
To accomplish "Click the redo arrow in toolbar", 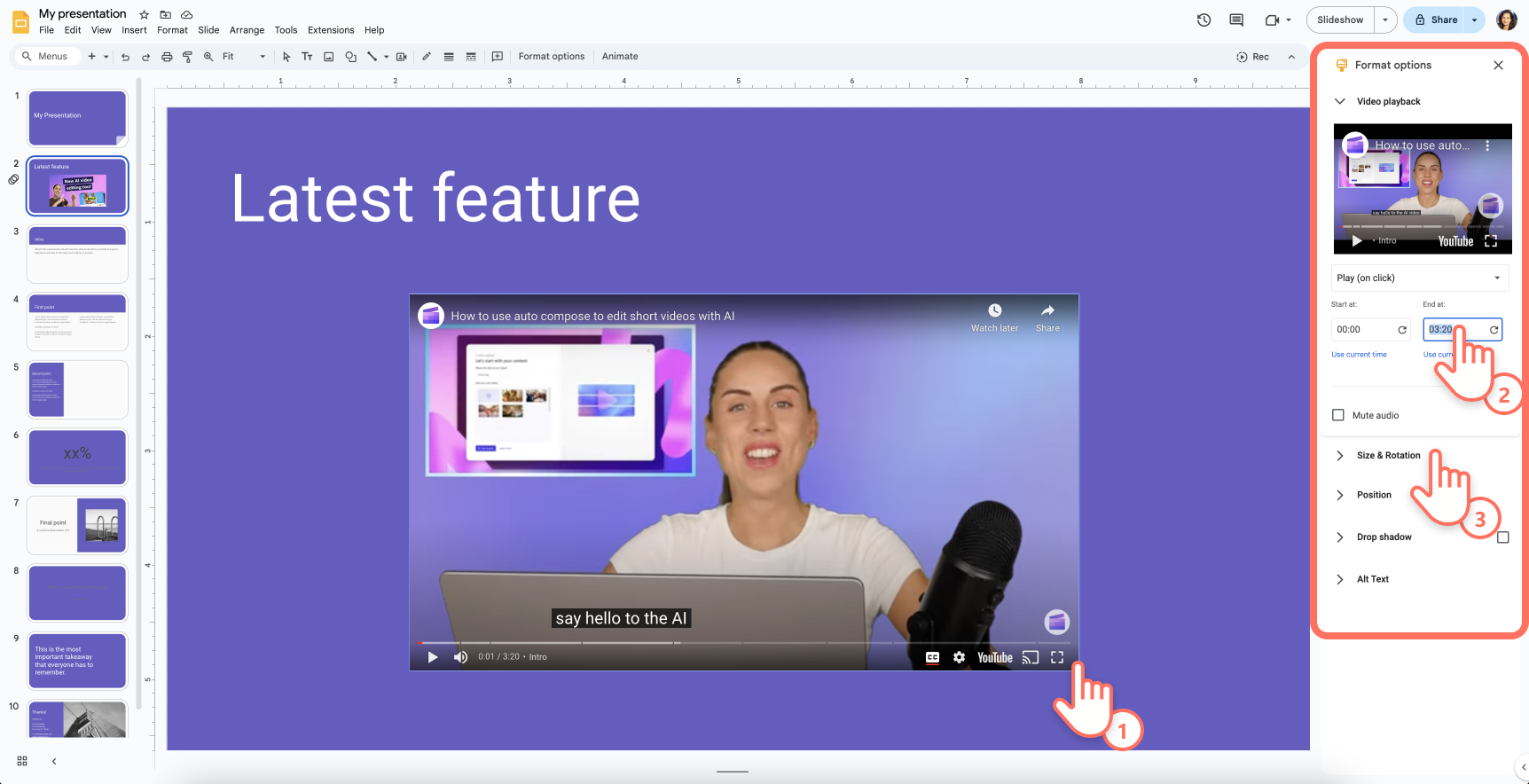I will pyautogui.click(x=145, y=57).
